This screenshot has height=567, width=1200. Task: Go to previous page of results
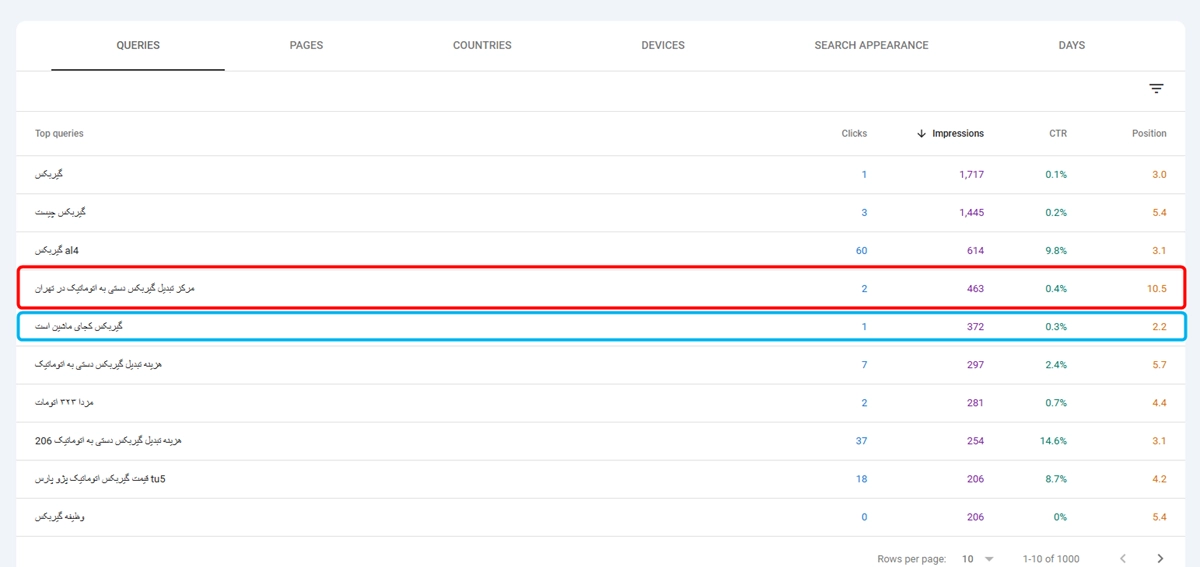[1123, 558]
